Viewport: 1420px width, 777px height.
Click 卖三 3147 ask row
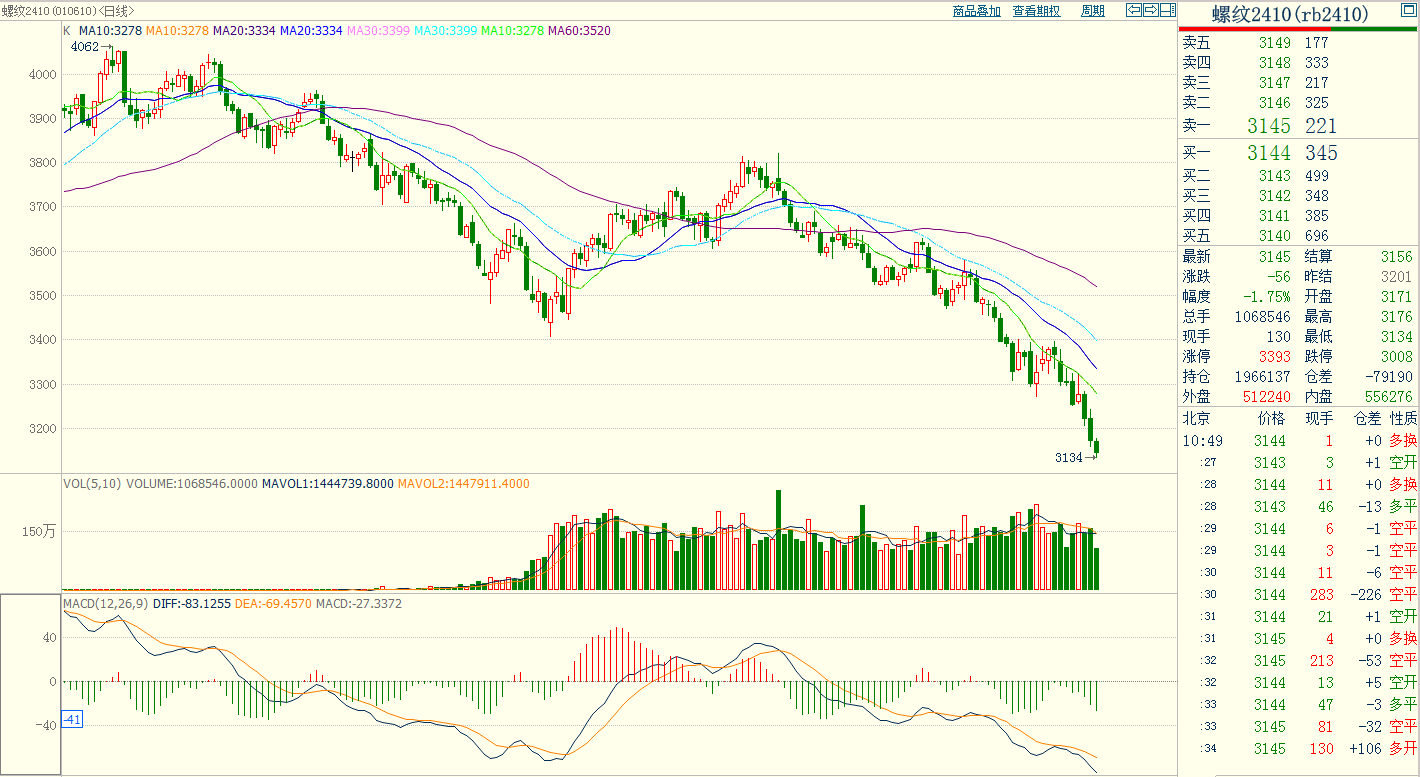pyautogui.click(x=1299, y=83)
